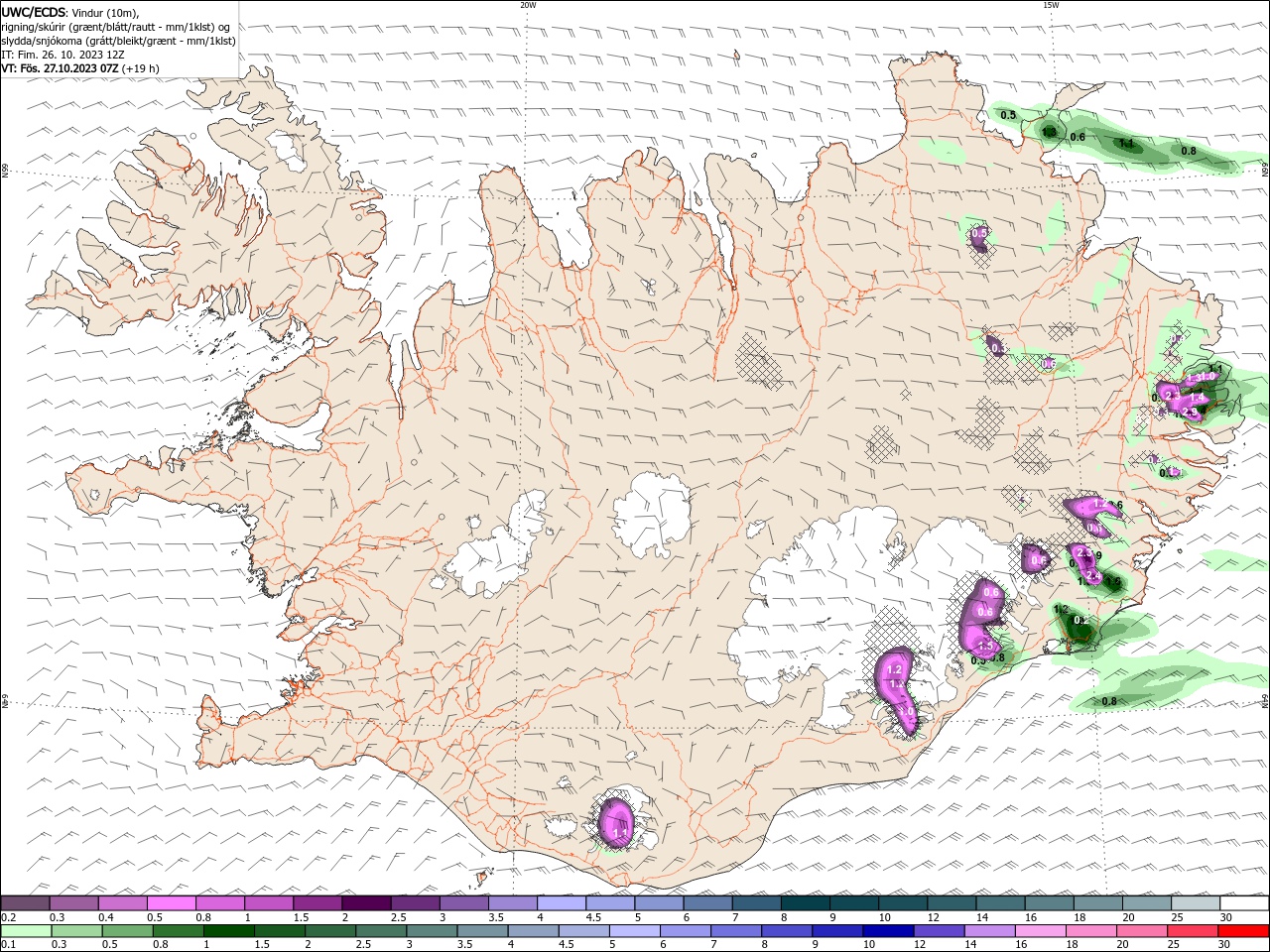Pick the lower-row green swatch starting at 2
1270x952 pixels.
coord(329,931)
